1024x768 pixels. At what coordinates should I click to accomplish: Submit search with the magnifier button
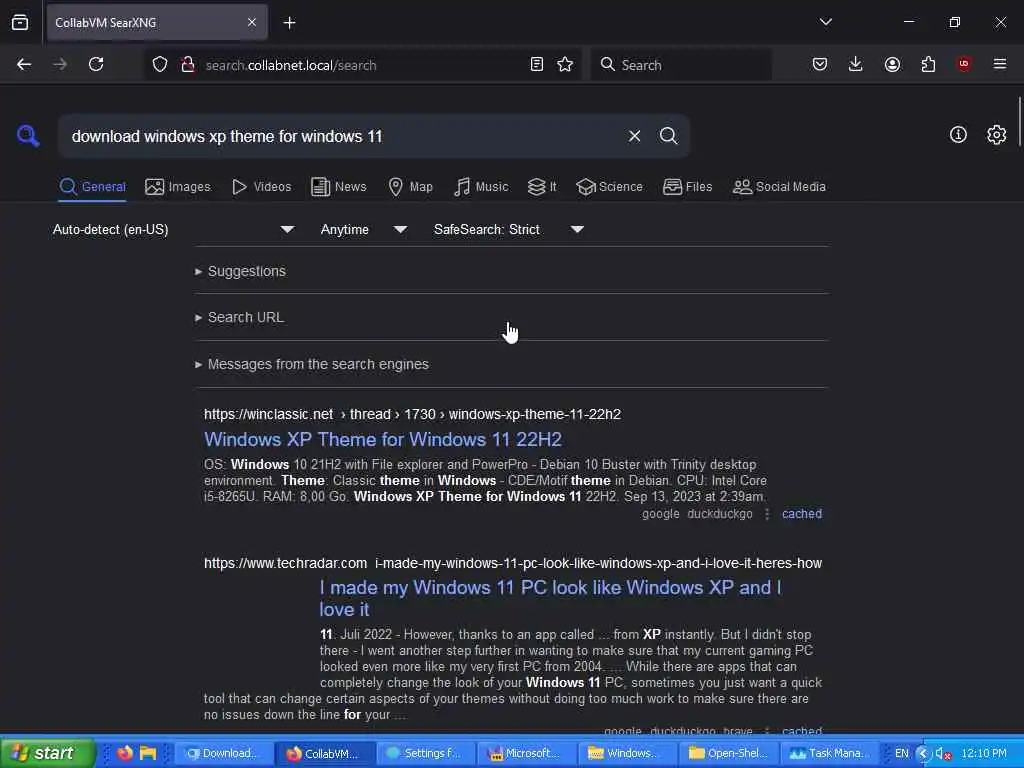tap(668, 136)
